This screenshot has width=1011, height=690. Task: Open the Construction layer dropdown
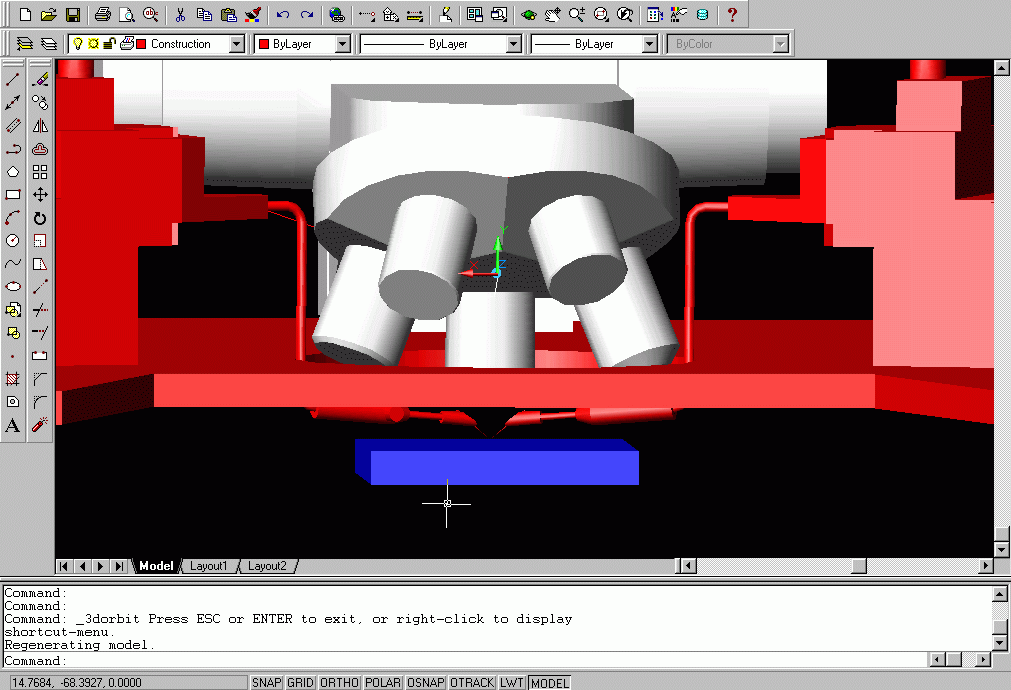pyautogui.click(x=236, y=44)
